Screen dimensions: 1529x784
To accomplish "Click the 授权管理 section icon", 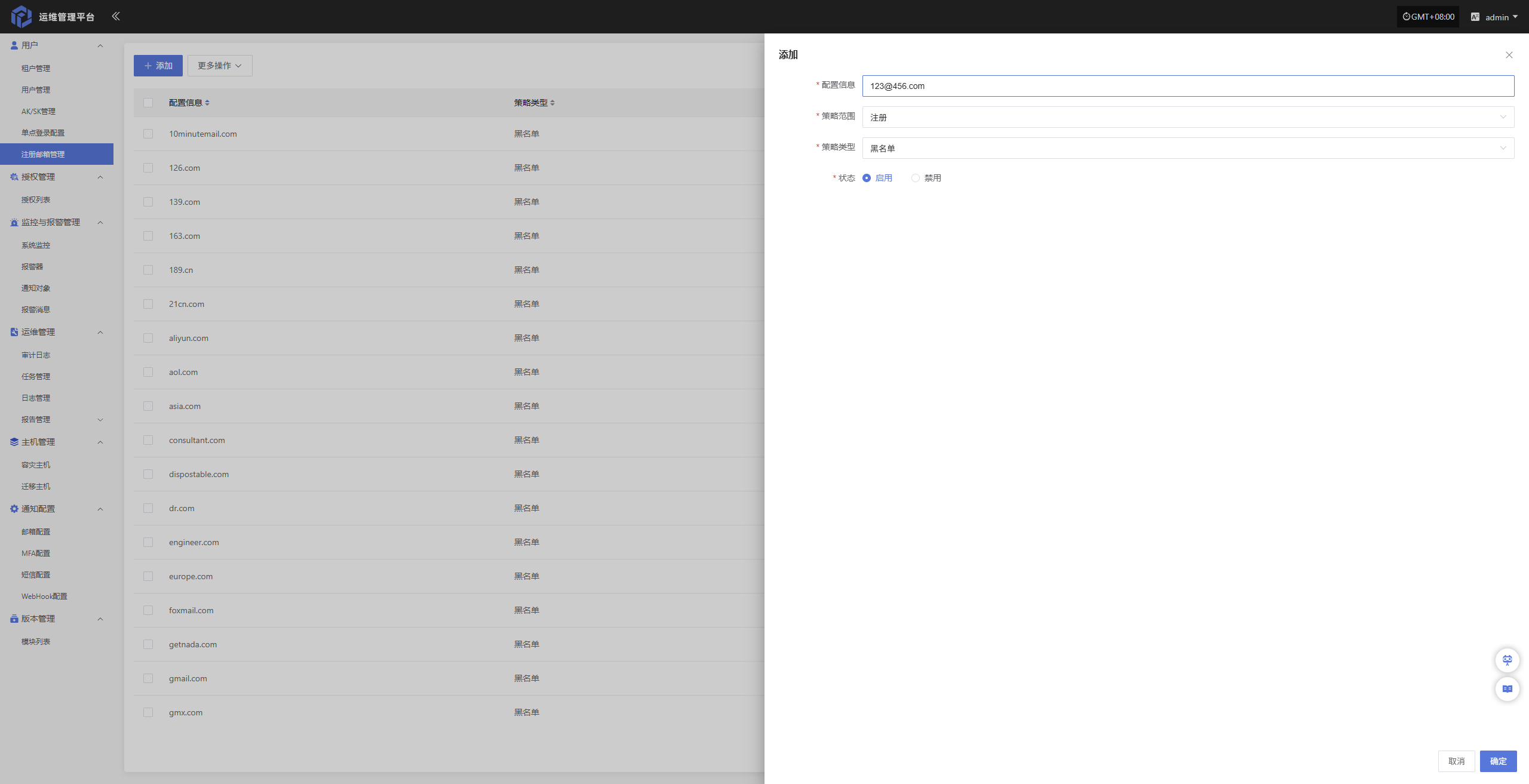I will click(x=14, y=177).
